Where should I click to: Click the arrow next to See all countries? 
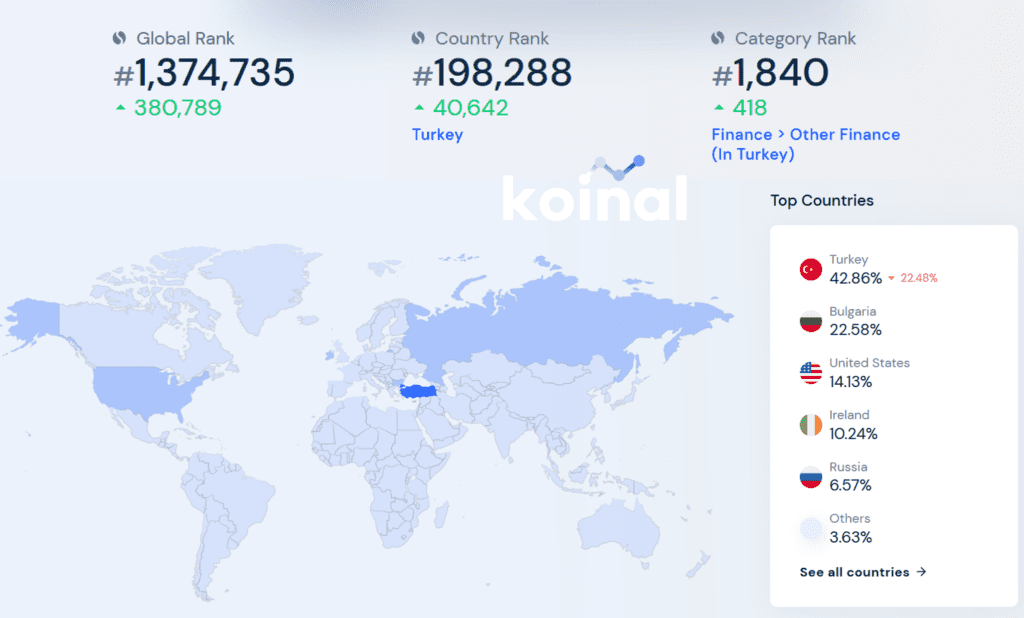[922, 572]
